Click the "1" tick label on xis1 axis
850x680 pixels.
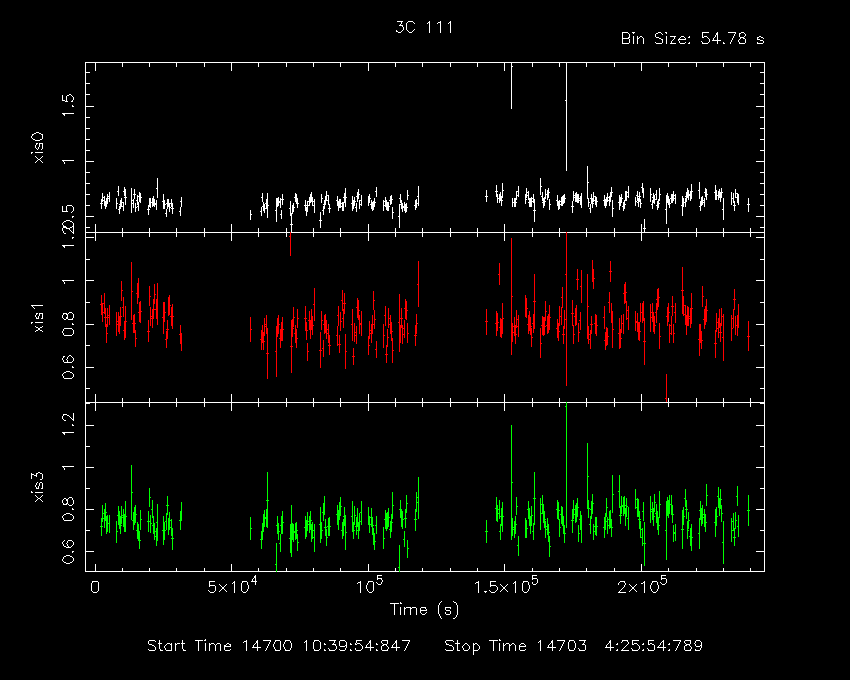point(68,281)
